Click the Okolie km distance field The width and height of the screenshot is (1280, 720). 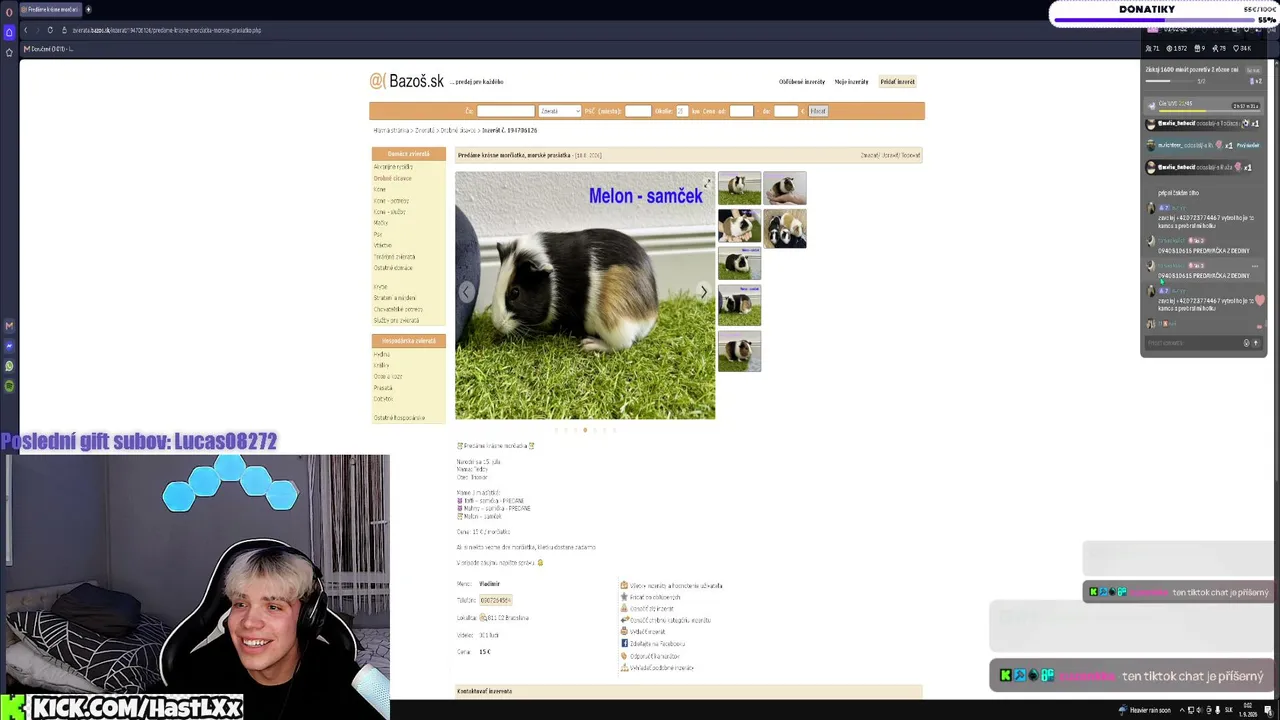coord(682,111)
